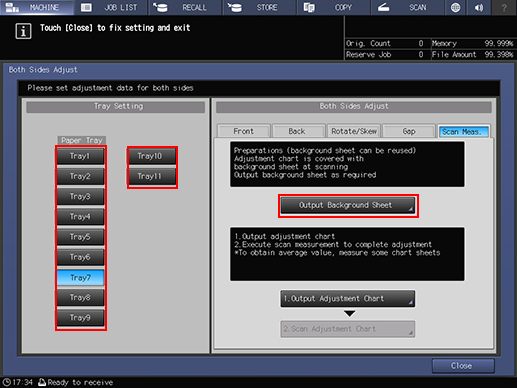Open the MACHINE screen
This screenshot has height=388, width=517.
click(x=37, y=7)
